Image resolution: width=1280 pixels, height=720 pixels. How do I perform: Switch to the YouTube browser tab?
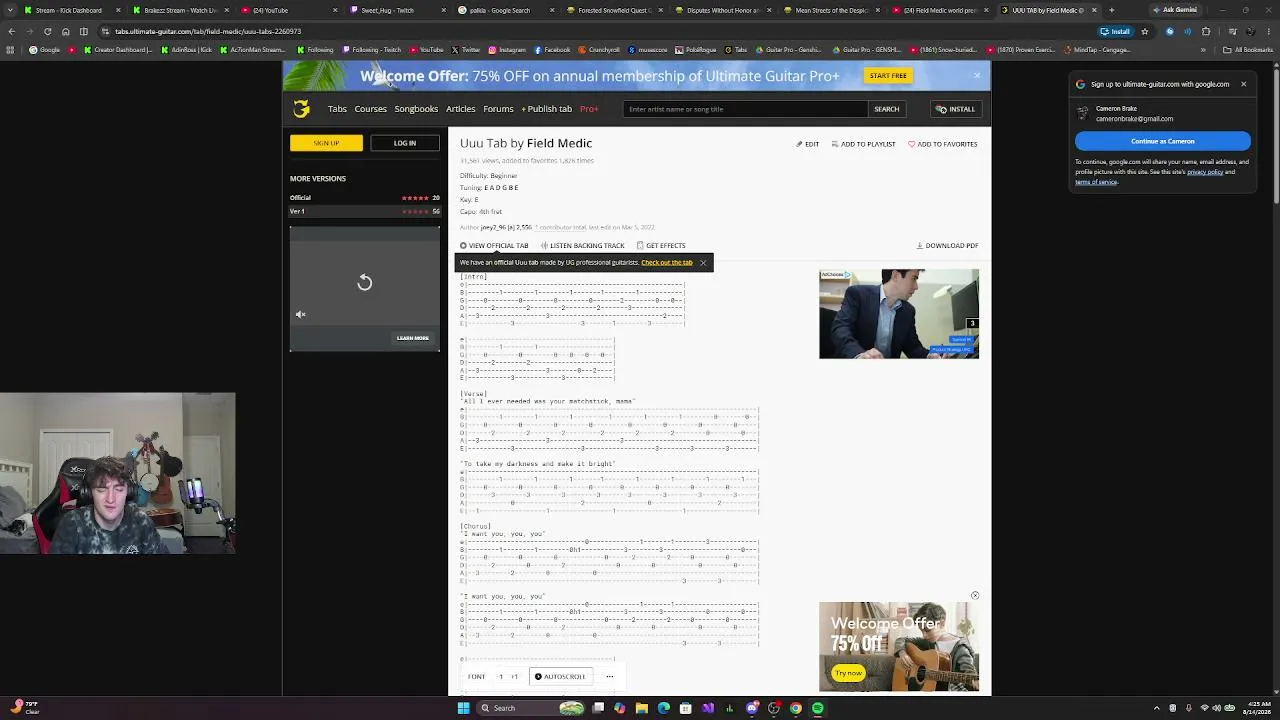coord(290,10)
